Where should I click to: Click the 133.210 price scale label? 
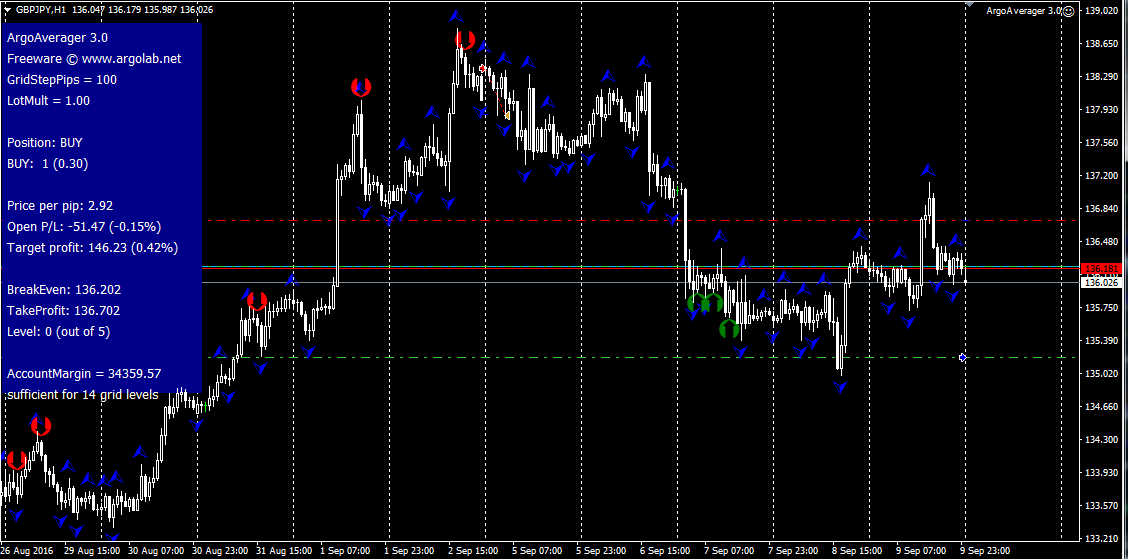point(1101,538)
